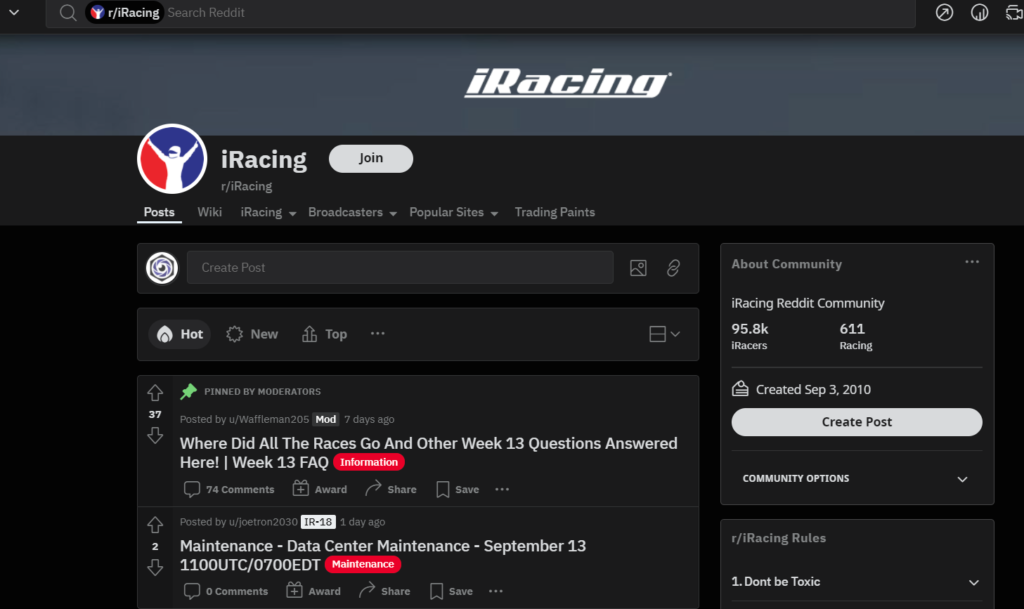Click the iRacing banner logo
Screen dimensions: 1024x609
(568, 83)
